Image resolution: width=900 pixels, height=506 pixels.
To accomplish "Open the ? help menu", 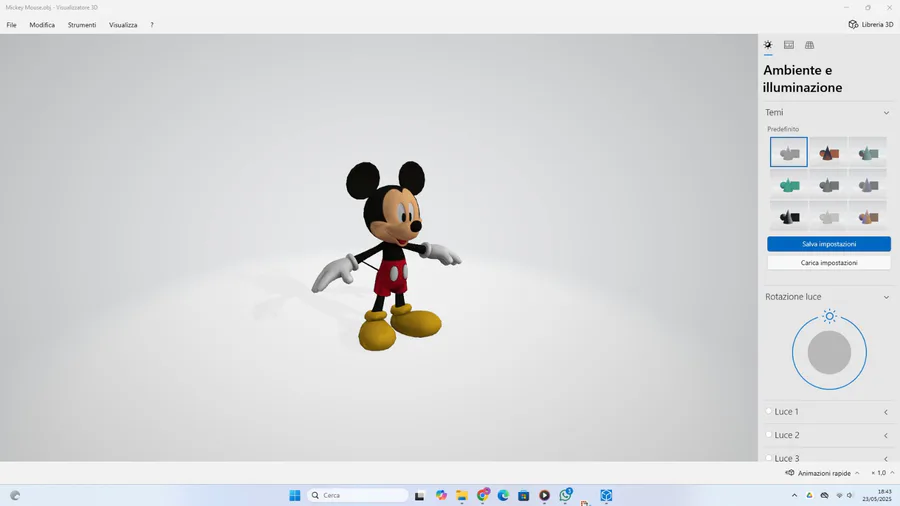I will pos(152,25).
